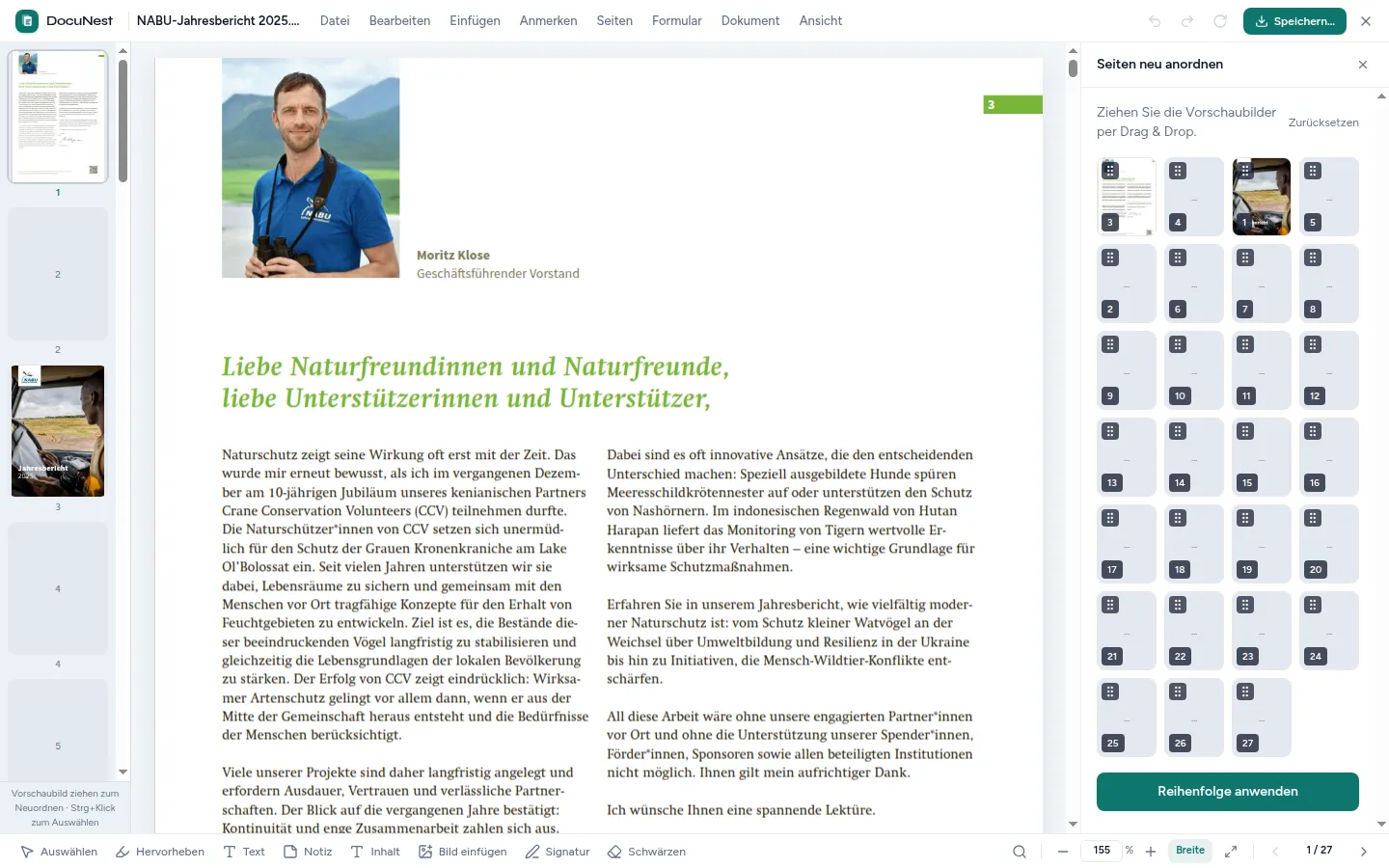Select the page 1 thumbnail in the left sidebar
The width and height of the screenshot is (1389, 868).
click(58, 117)
